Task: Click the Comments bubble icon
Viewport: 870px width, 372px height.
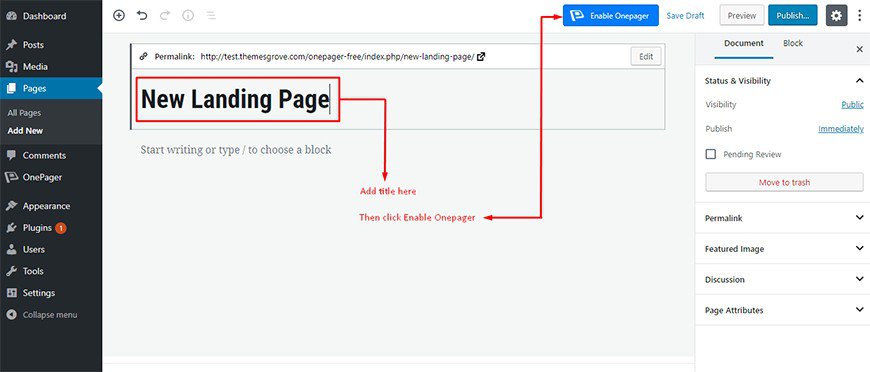Action: (11, 155)
